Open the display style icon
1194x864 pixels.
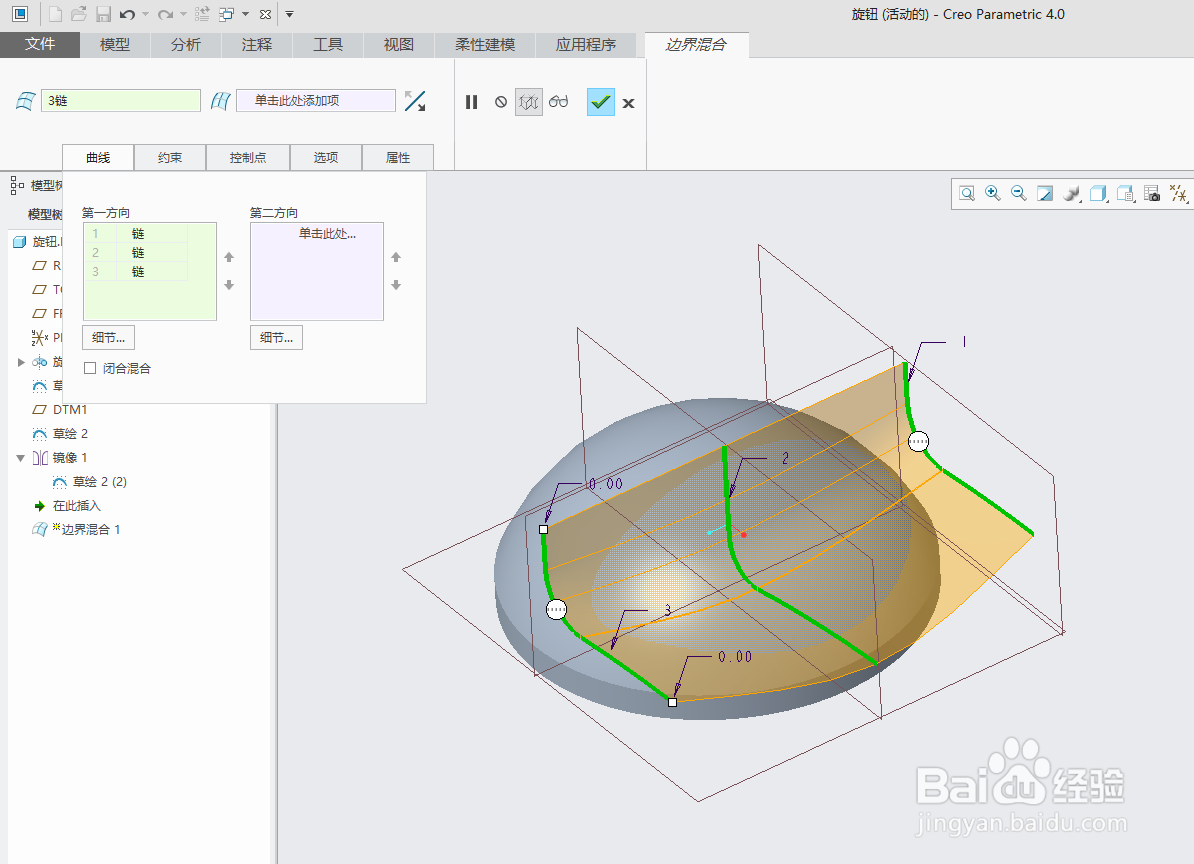pyautogui.click(x=1072, y=193)
